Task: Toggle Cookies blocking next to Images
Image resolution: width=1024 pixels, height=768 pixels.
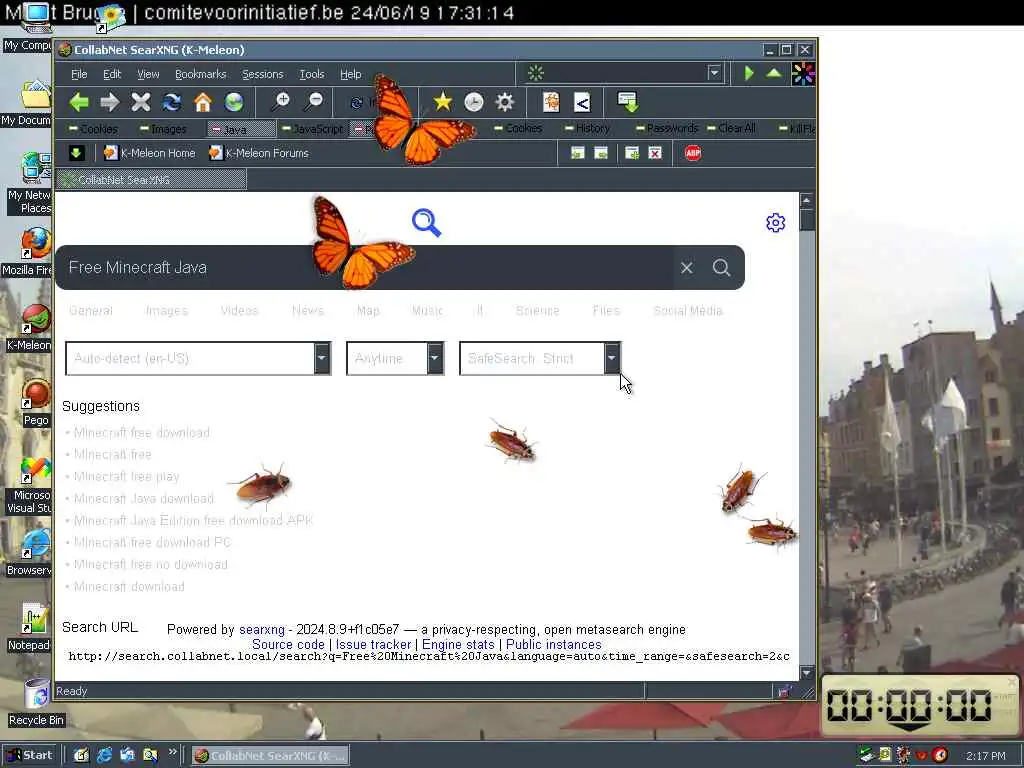Action: [x=93, y=129]
